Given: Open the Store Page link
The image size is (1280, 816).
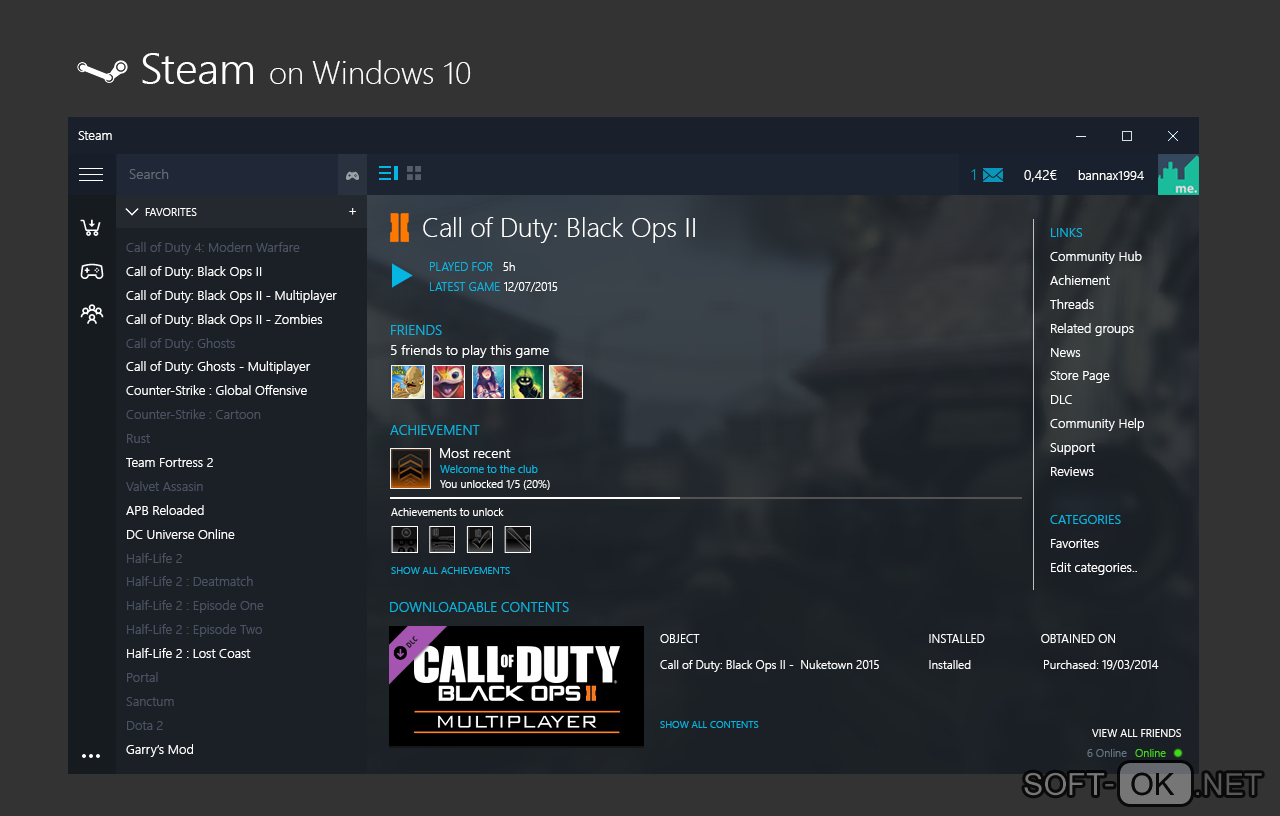Looking at the screenshot, I should pos(1080,376).
